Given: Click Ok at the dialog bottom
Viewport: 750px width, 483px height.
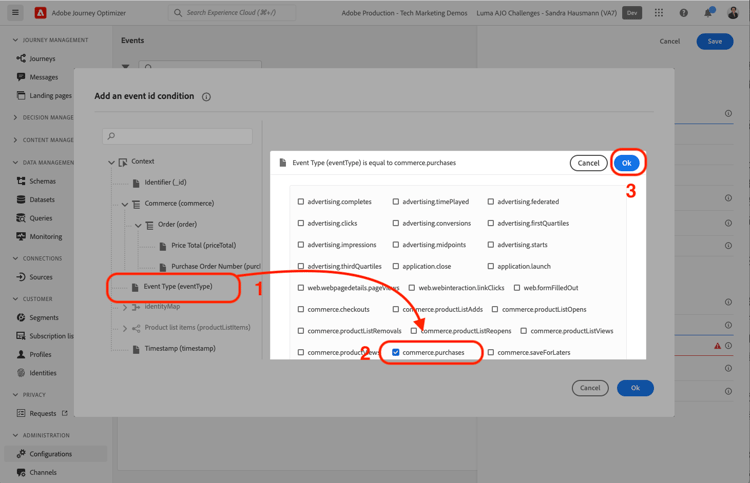Looking at the screenshot, I should (x=635, y=388).
